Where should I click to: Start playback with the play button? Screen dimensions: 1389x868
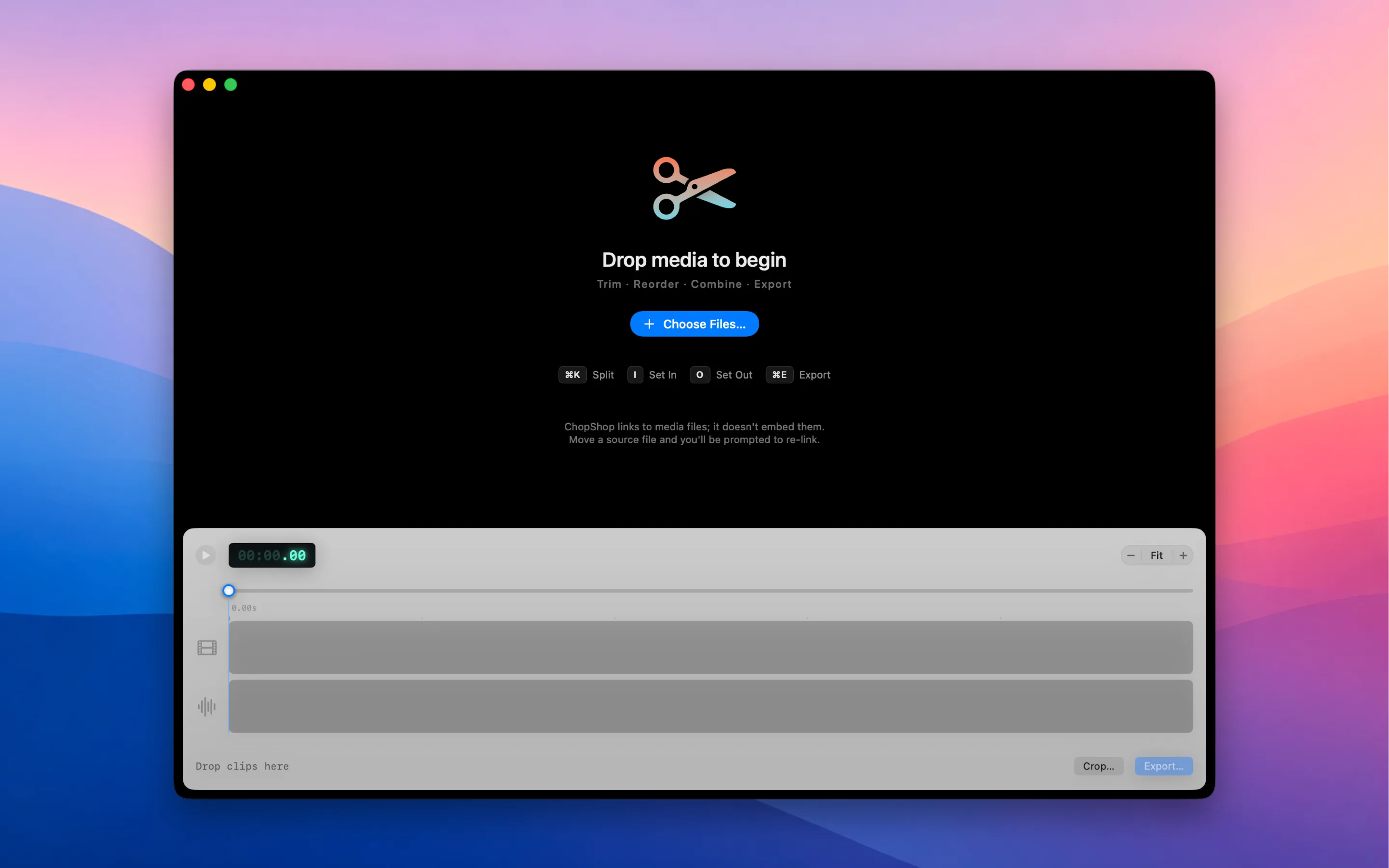click(205, 555)
